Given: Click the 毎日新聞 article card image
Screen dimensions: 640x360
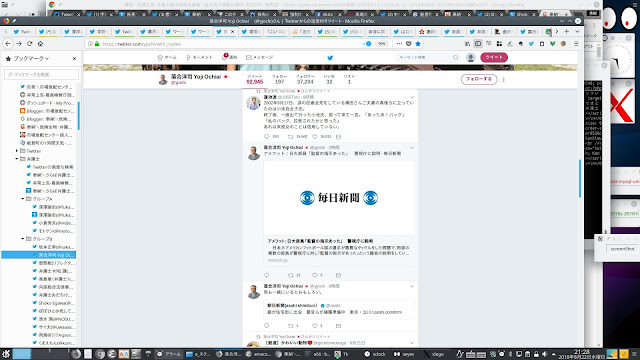Looking at the screenshot, I should (x=339, y=198).
